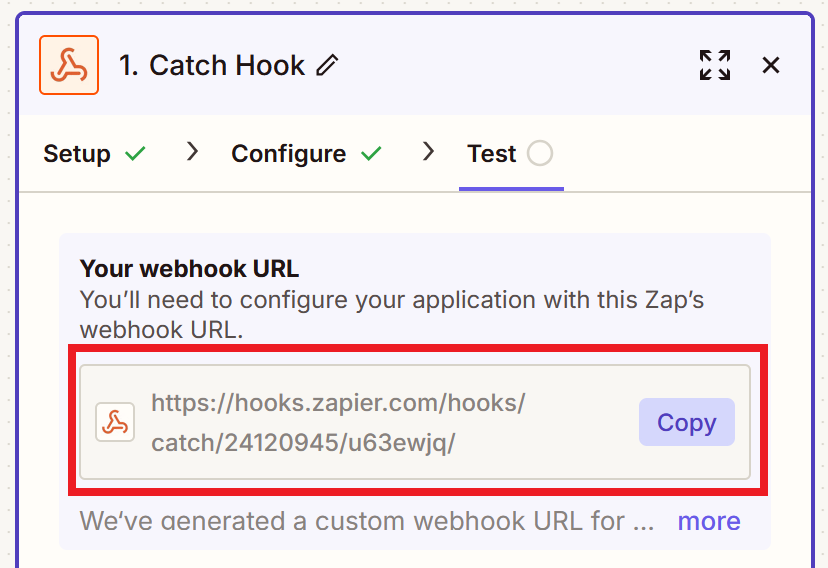Open the Setup tab
Viewport: 828px width, 568px height.
95,154
